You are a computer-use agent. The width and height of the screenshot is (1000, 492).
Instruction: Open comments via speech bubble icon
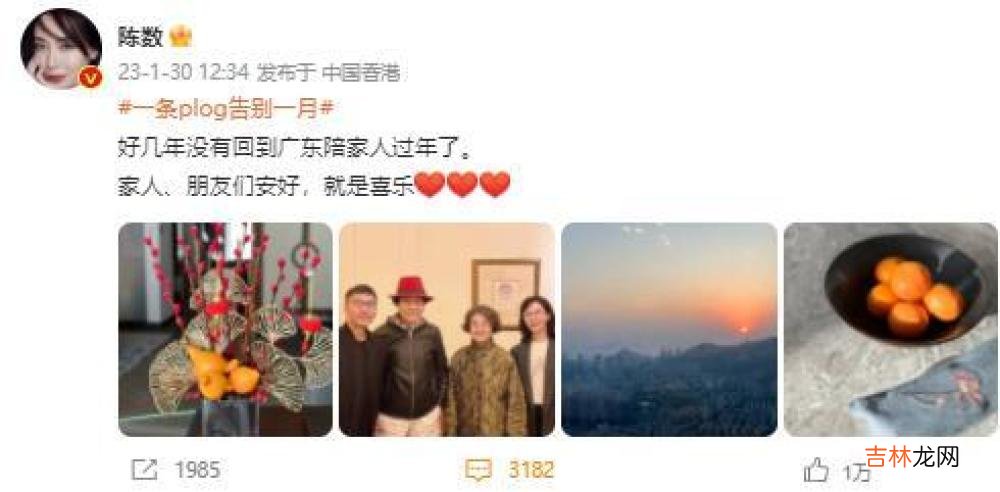pos(478,470)
